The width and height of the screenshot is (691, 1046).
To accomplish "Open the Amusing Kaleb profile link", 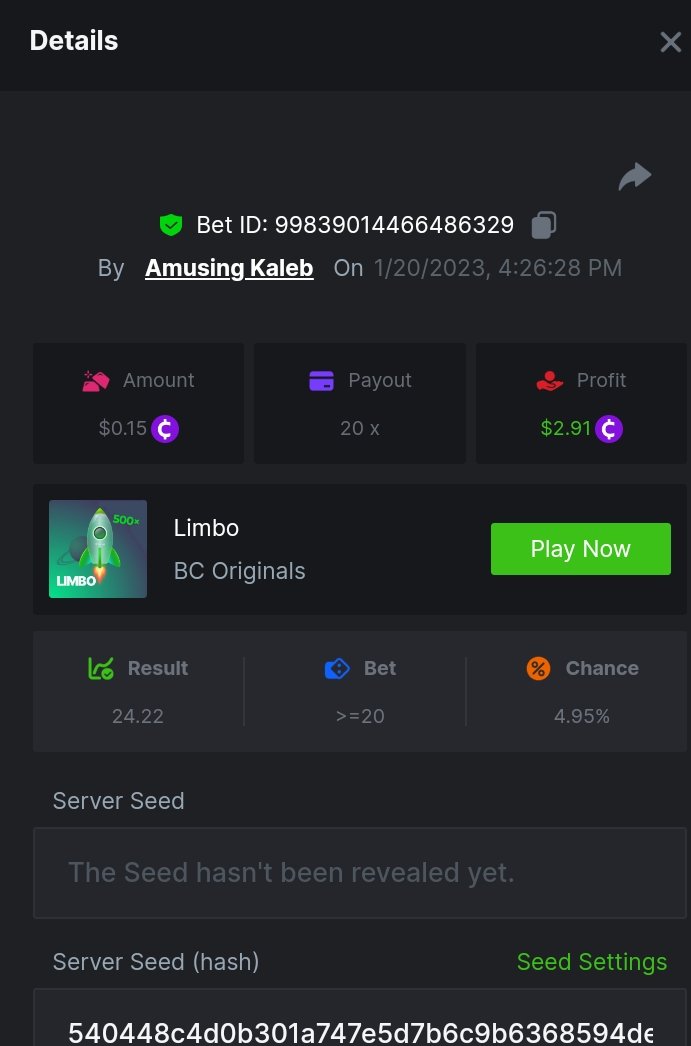I will 229,268.
